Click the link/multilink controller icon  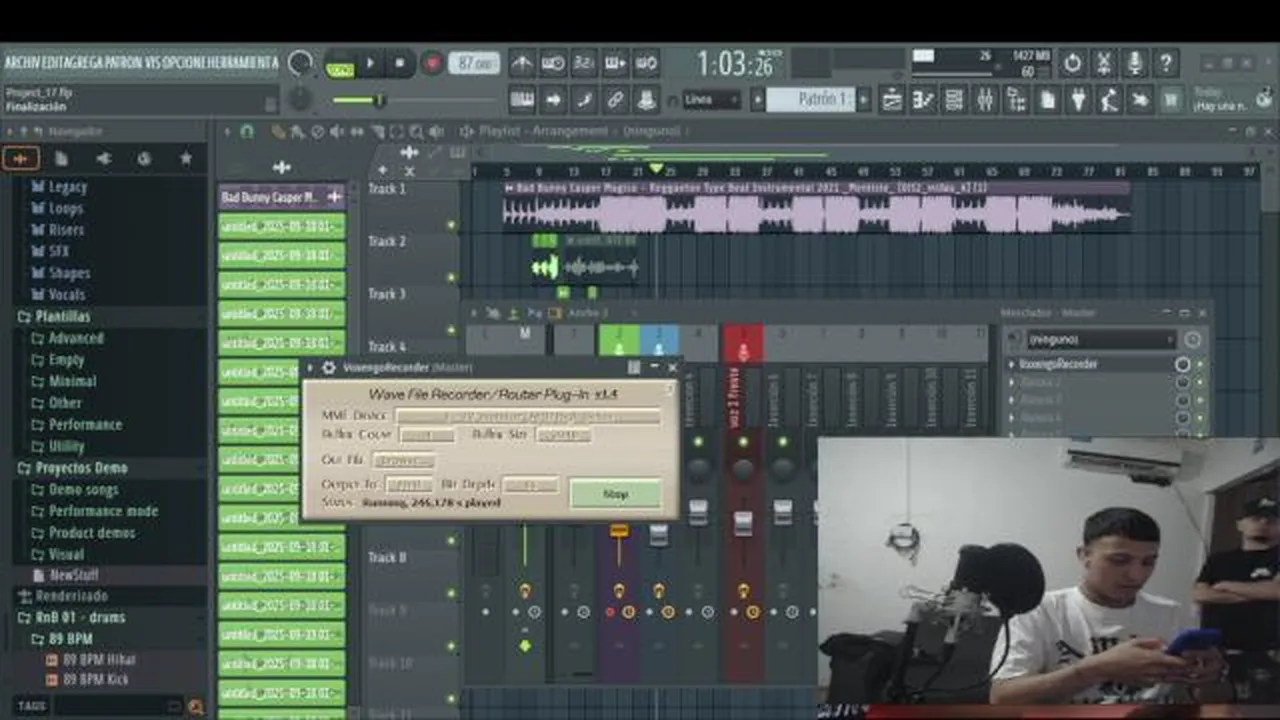tap(615, 99)
